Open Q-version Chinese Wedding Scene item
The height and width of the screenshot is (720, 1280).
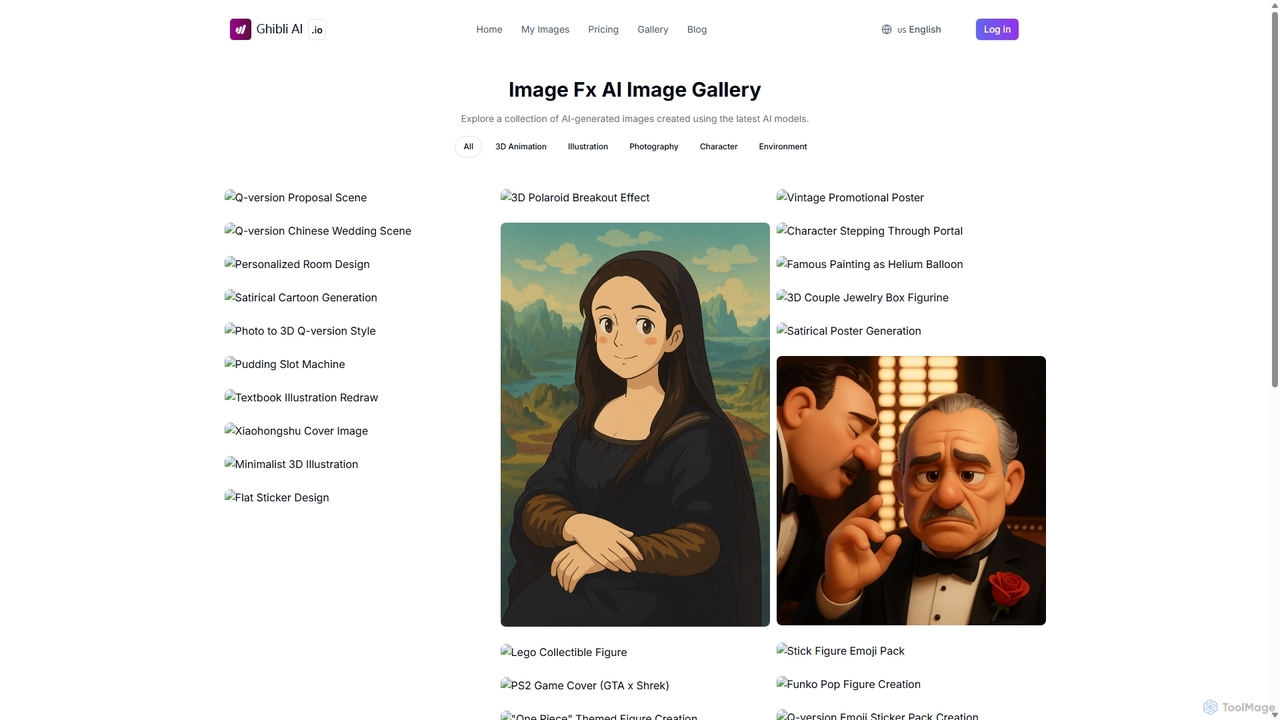point(318,231)
